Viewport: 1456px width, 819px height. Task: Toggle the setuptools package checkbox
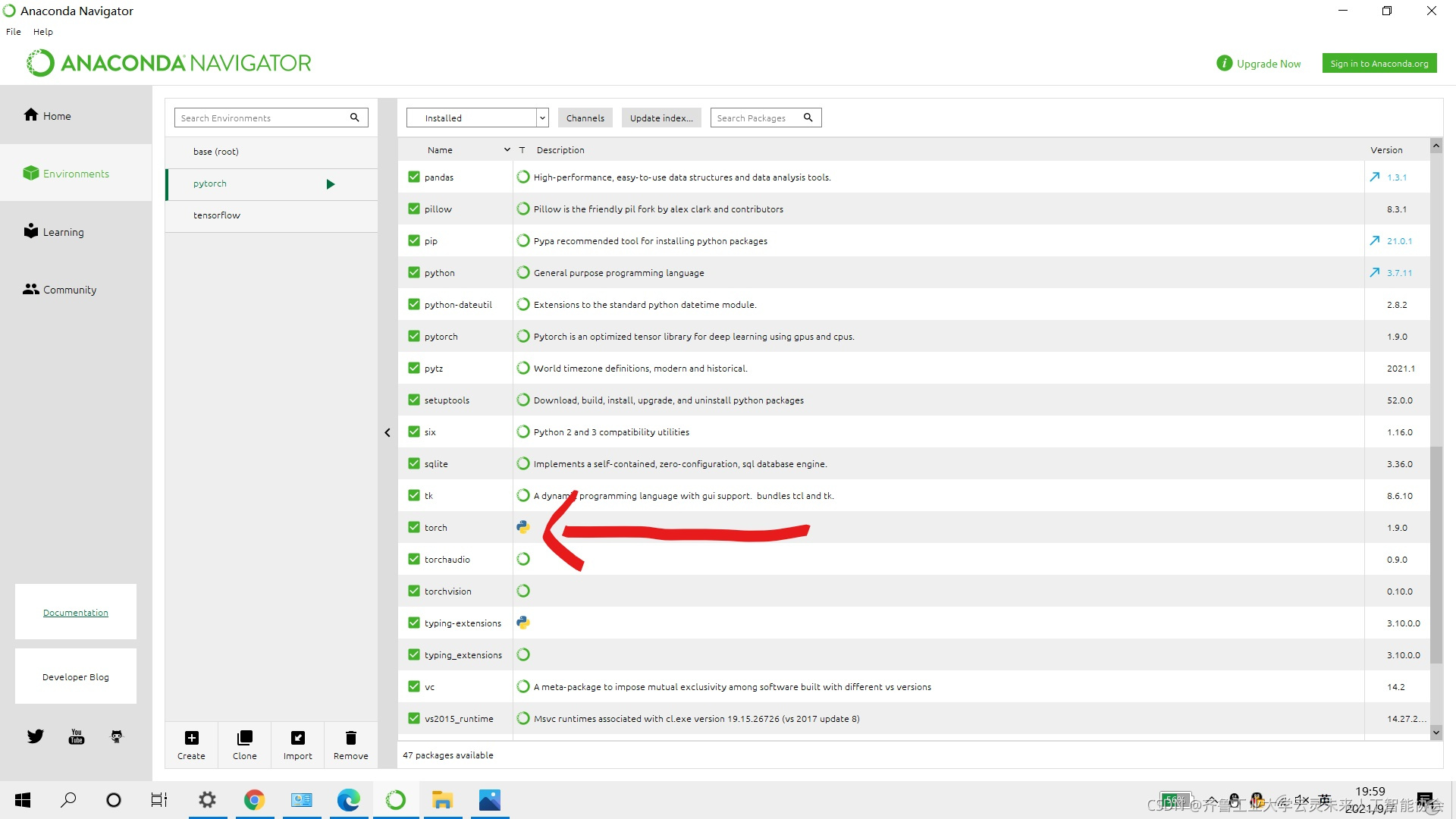click(x=414, y=400)
